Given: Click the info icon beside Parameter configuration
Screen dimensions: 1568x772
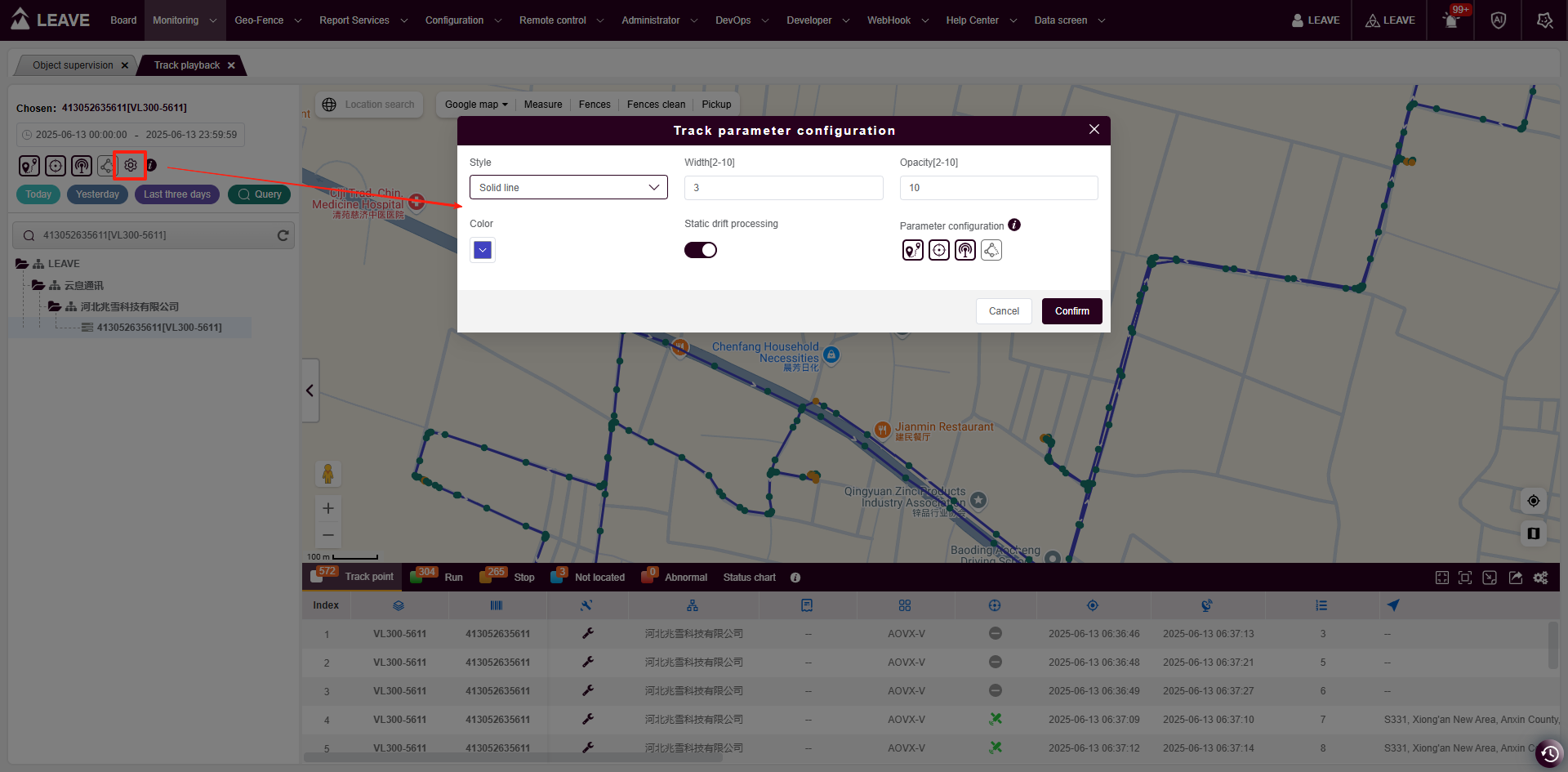Looking at the screenshot, I should pyautogui.click(x=1014, y=225).
